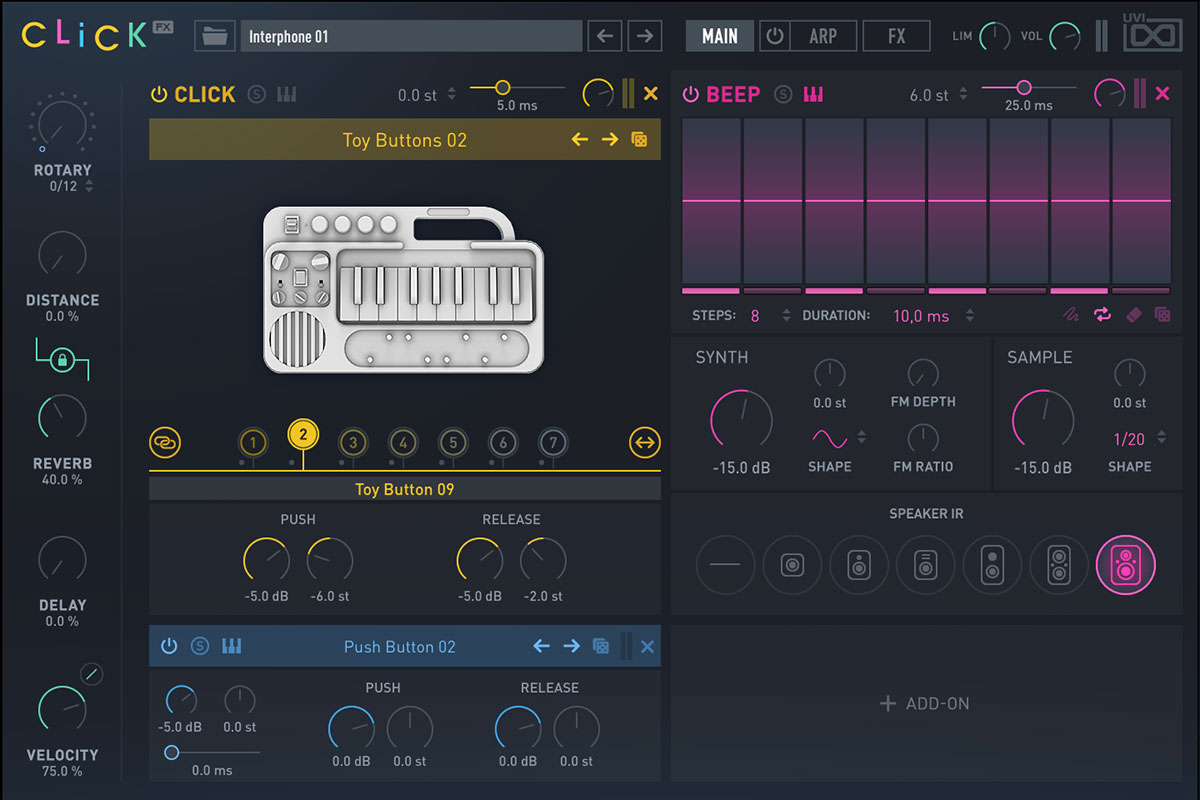Solo the Push Button 02 layer
This screenshot has height=800, width=1200.
[200, 646]
